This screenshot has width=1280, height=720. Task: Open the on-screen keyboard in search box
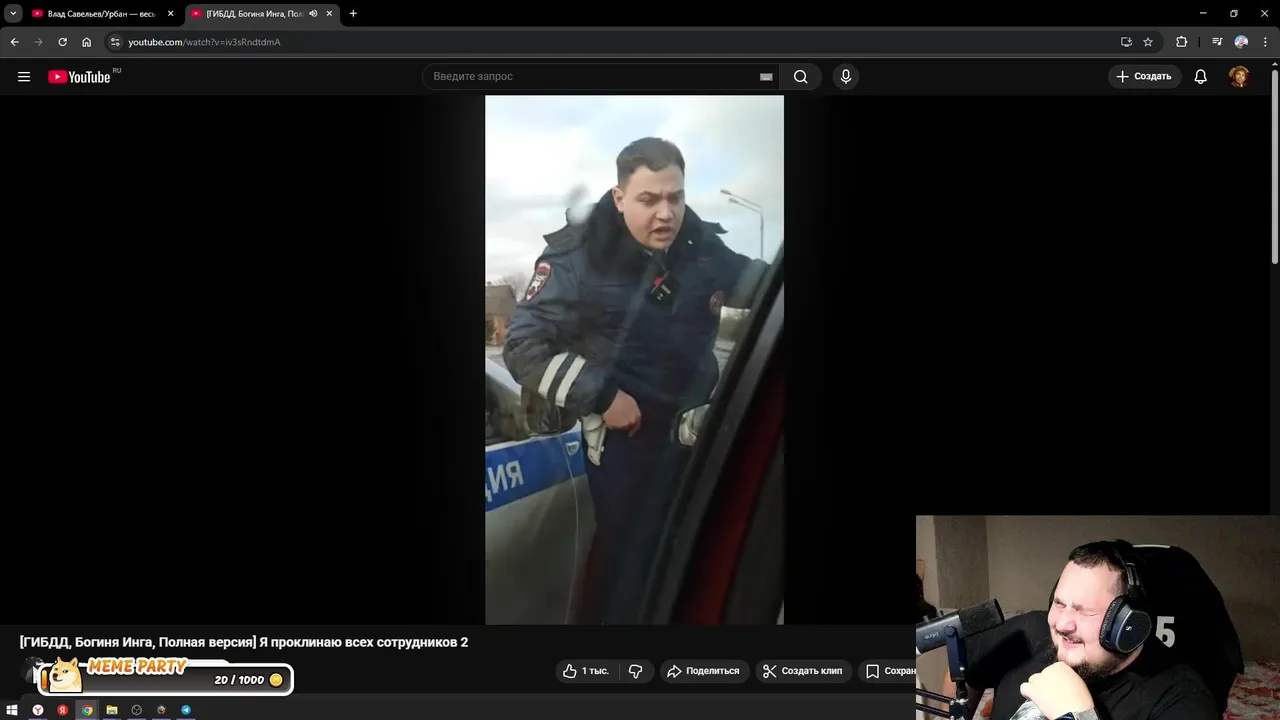coord(766,77)
